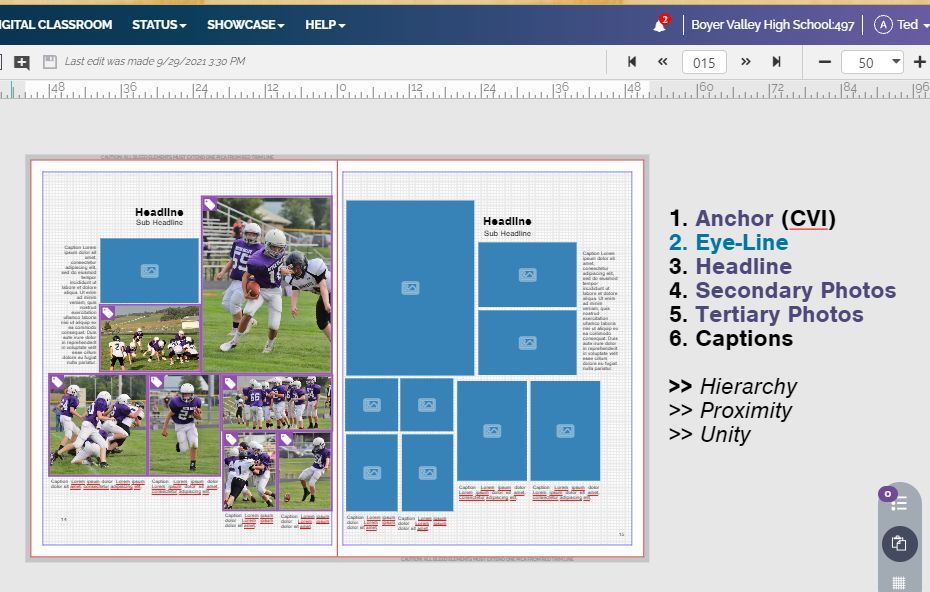
Task: Jump to the last page
Action: click(776, 62)
